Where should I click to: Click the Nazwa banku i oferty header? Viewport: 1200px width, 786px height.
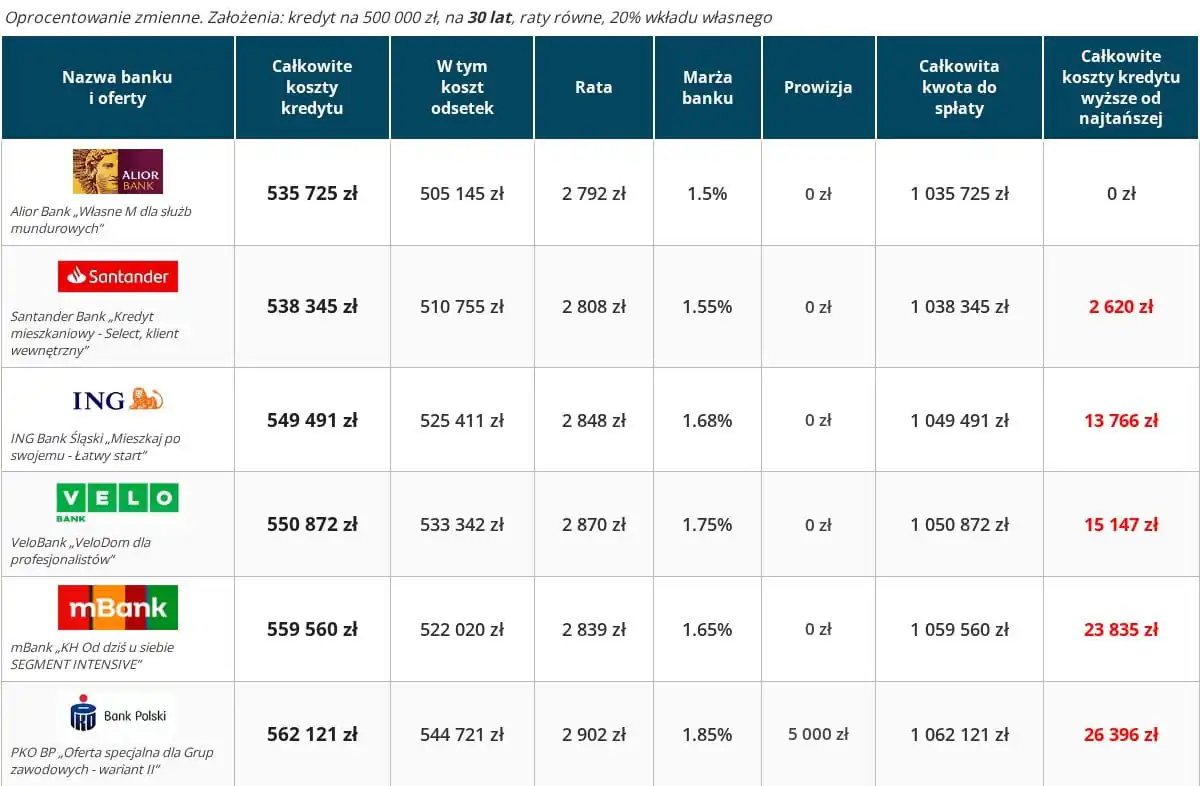(x=117, y=87)
